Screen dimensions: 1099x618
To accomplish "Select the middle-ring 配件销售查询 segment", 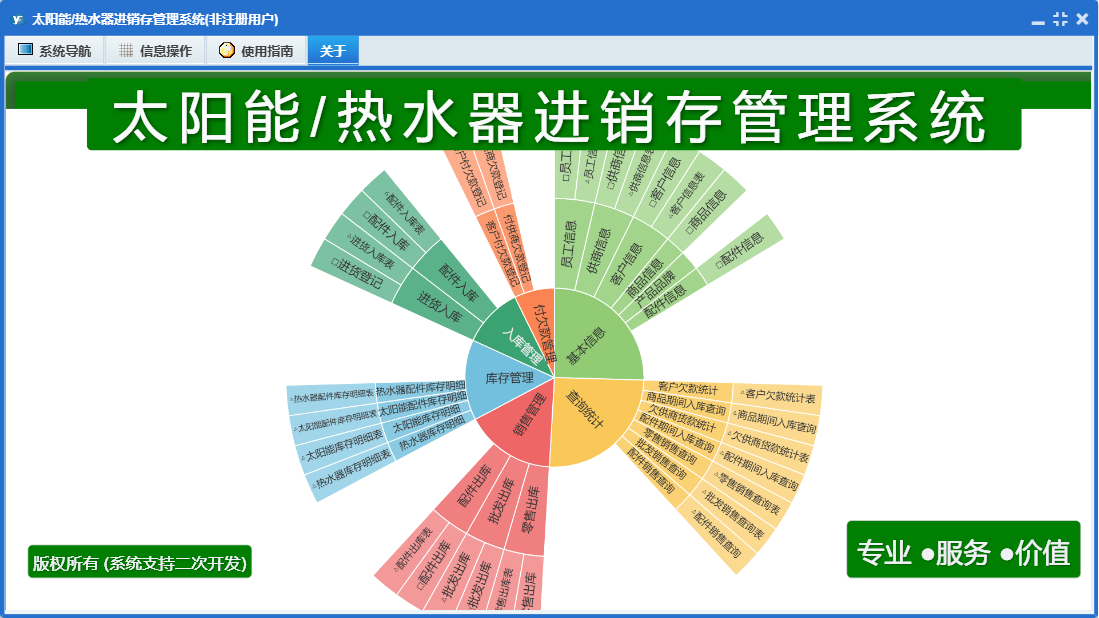I will 650,469.
